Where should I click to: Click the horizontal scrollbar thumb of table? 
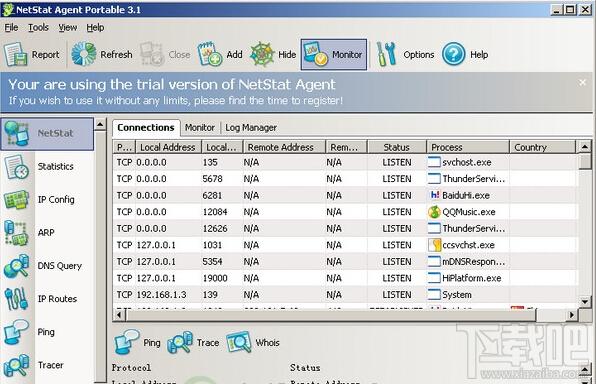click(x=330, y=315)
